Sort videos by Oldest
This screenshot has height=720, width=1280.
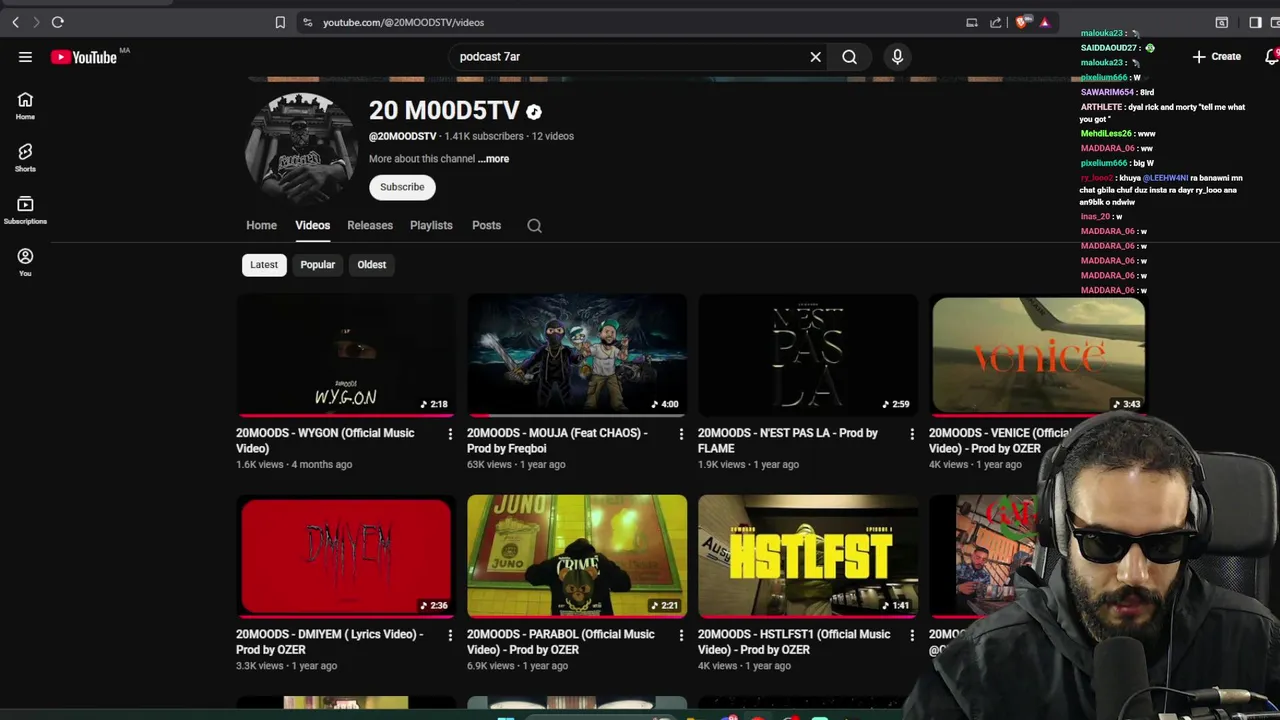coord(371,265)
